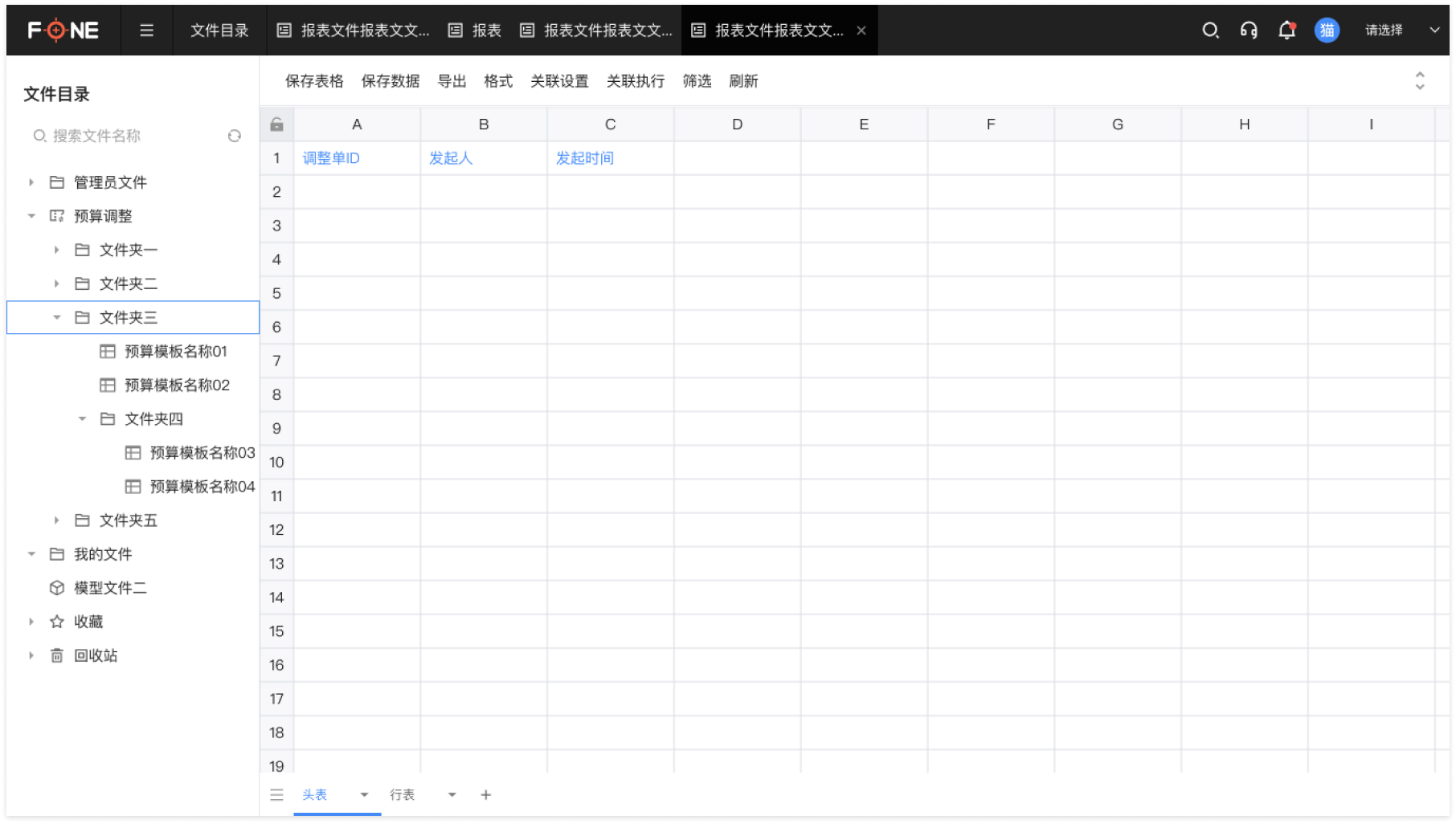Viewport: 1456px width, 824px height.
Task: Click the lock icon at spreadsheet corner
Action: [276, 124]
